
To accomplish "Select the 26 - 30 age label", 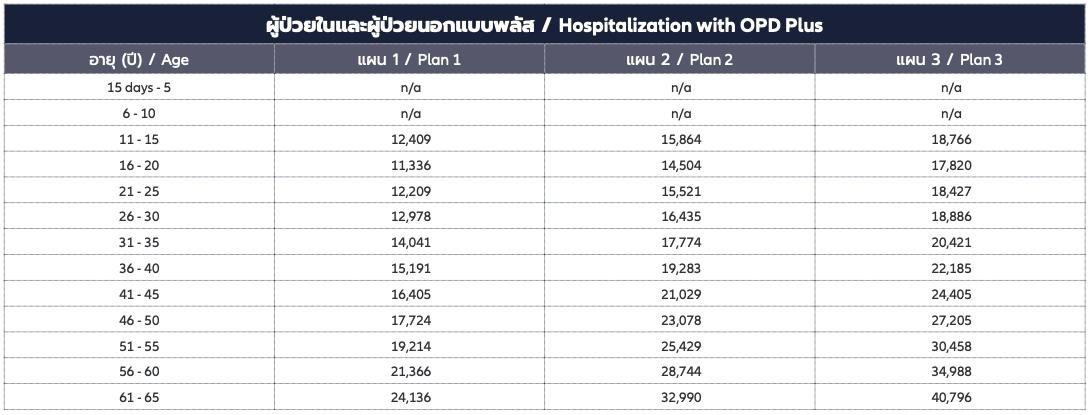I will (139, 217).
